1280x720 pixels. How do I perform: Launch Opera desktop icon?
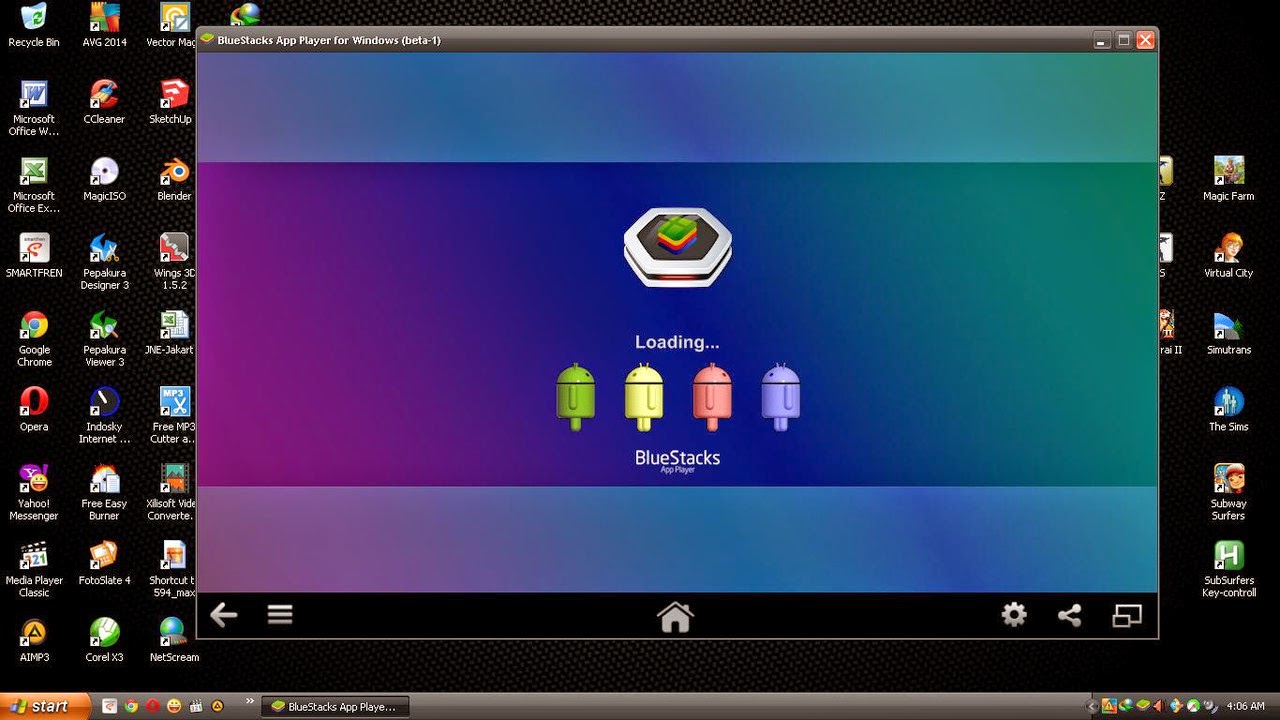click(x=34, y=410)
